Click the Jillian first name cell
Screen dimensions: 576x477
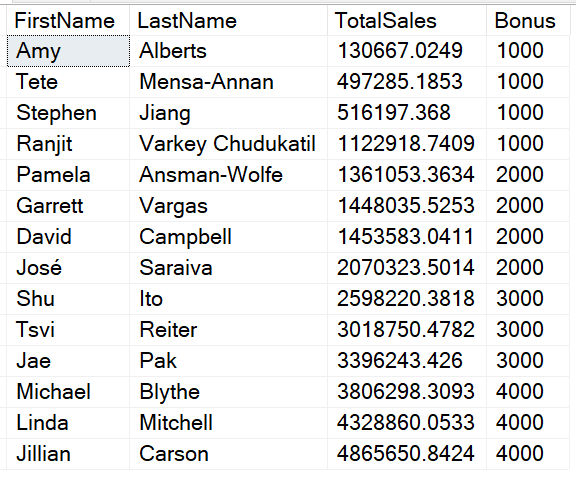[68, 453]
